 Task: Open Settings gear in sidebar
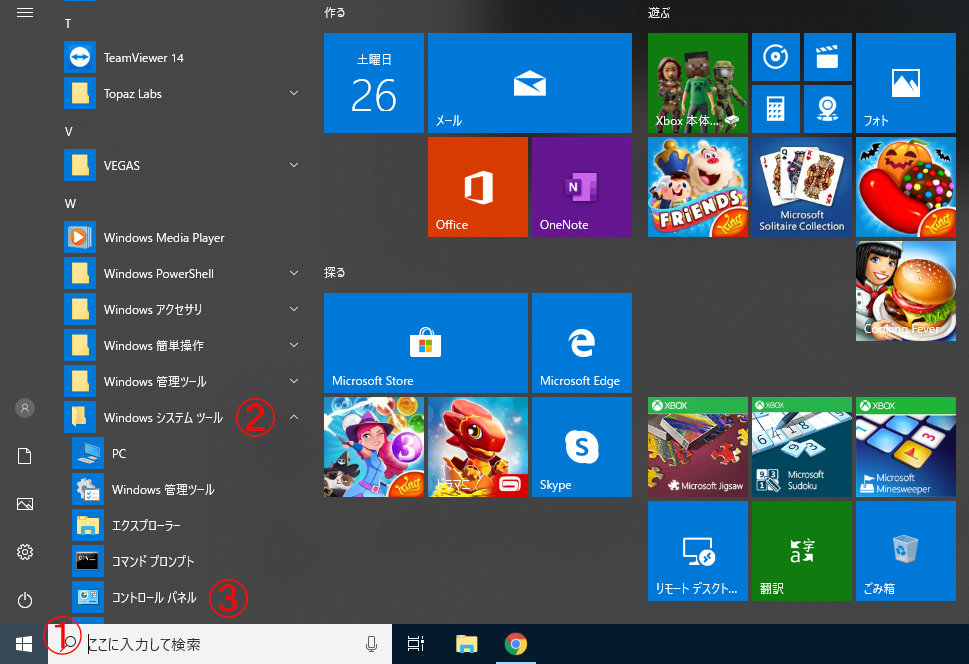click(x=25, y=552)
